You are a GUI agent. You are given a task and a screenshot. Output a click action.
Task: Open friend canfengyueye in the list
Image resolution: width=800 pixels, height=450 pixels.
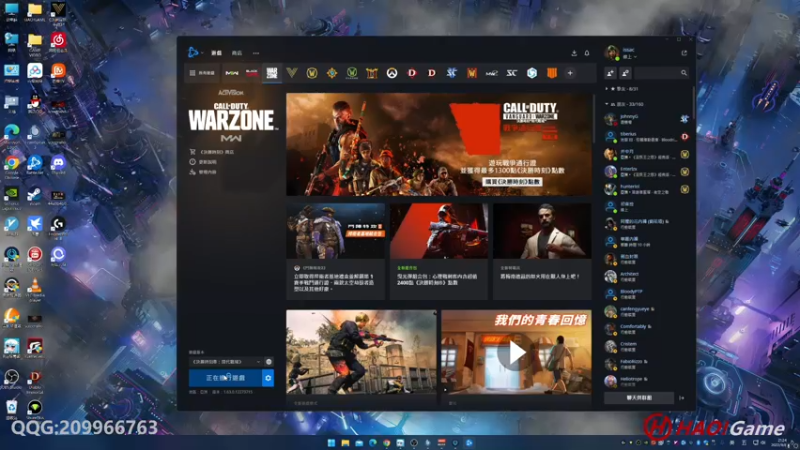646,311
